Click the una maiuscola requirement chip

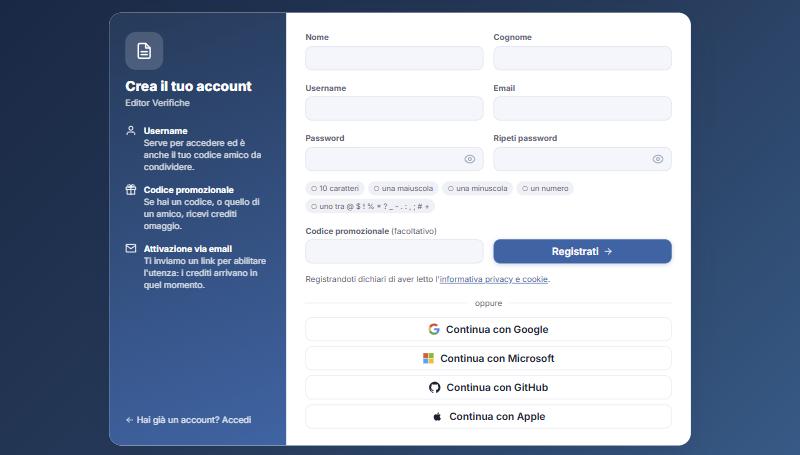[403, 188]
